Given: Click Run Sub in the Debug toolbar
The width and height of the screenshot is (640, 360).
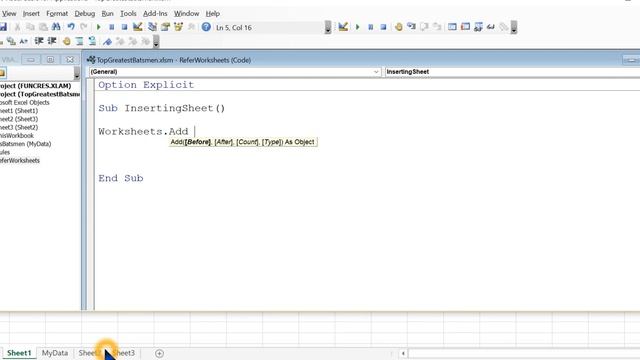Looking at the screenshot, I should point(358,27).
